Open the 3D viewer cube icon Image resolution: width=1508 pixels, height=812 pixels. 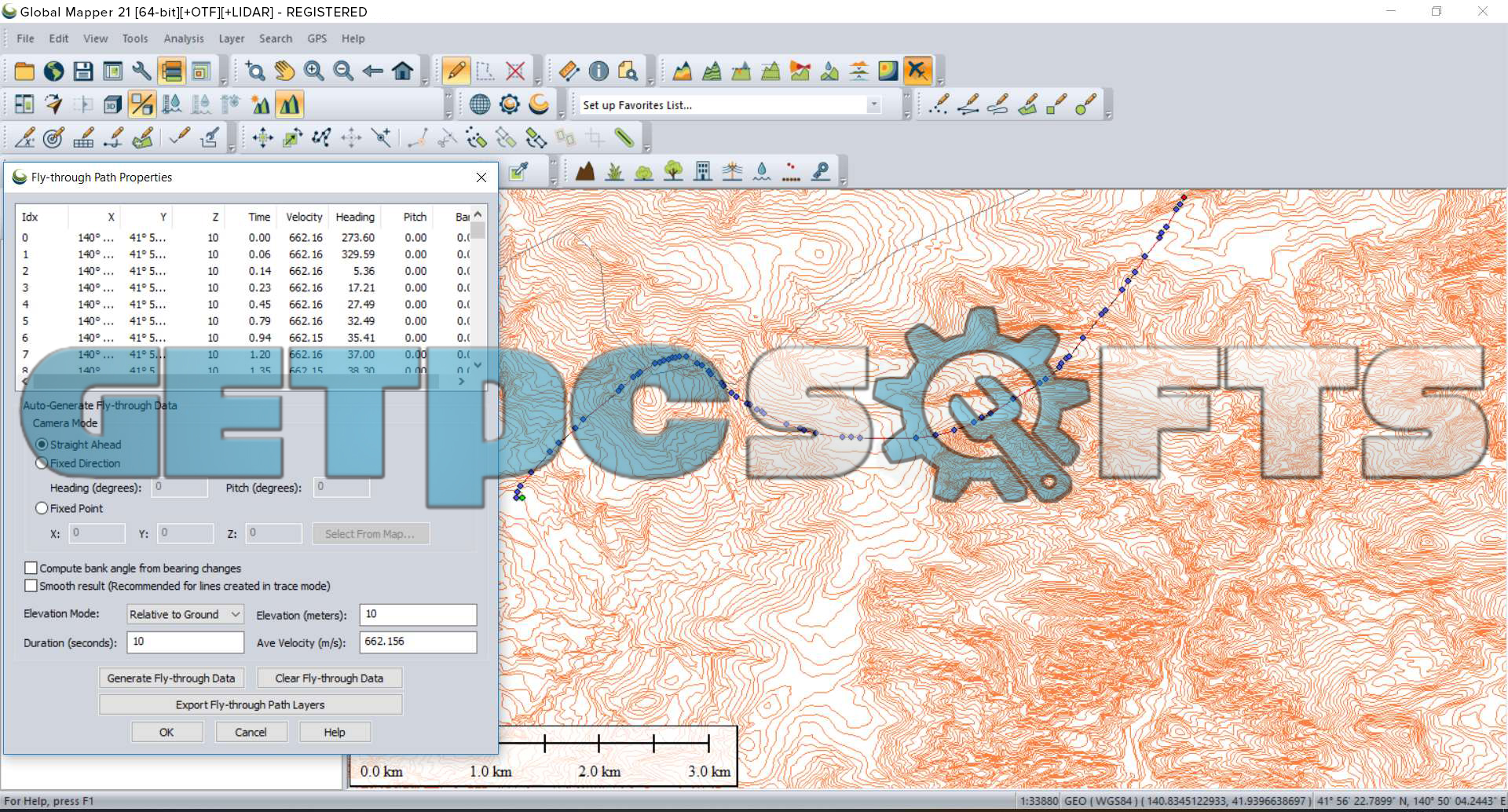pos(112,104)
